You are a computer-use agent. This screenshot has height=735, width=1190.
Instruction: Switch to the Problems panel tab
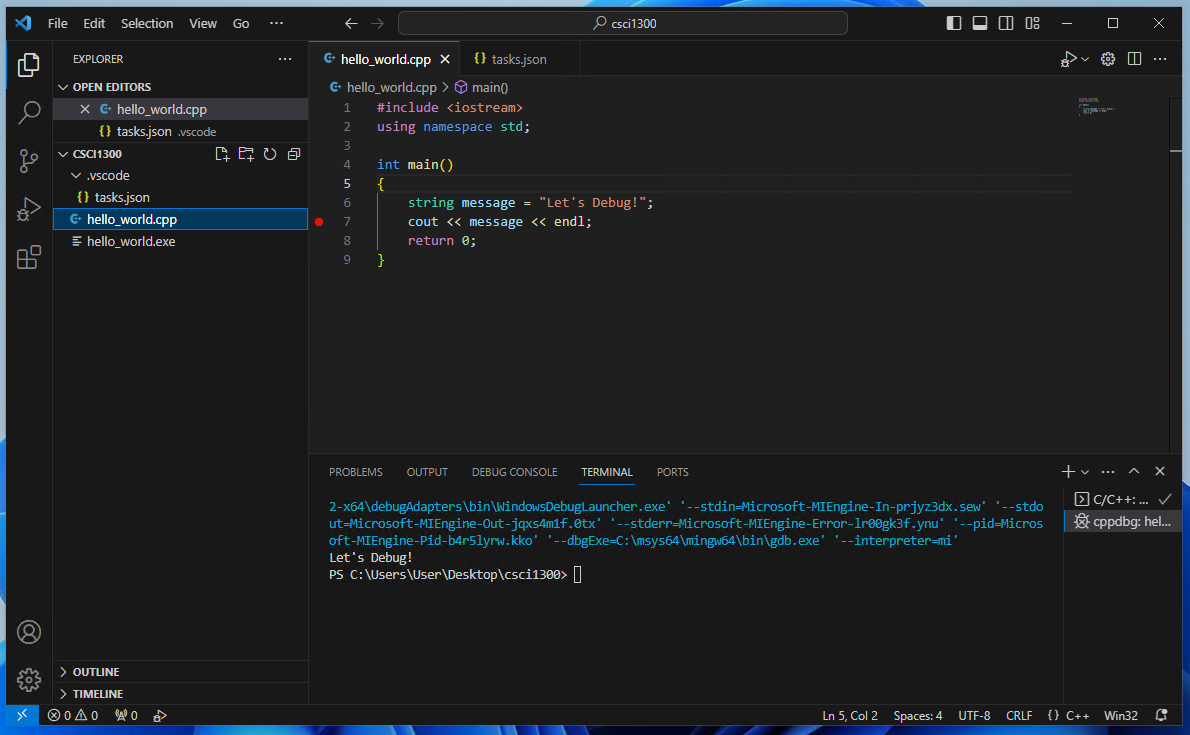coord(356,472)
